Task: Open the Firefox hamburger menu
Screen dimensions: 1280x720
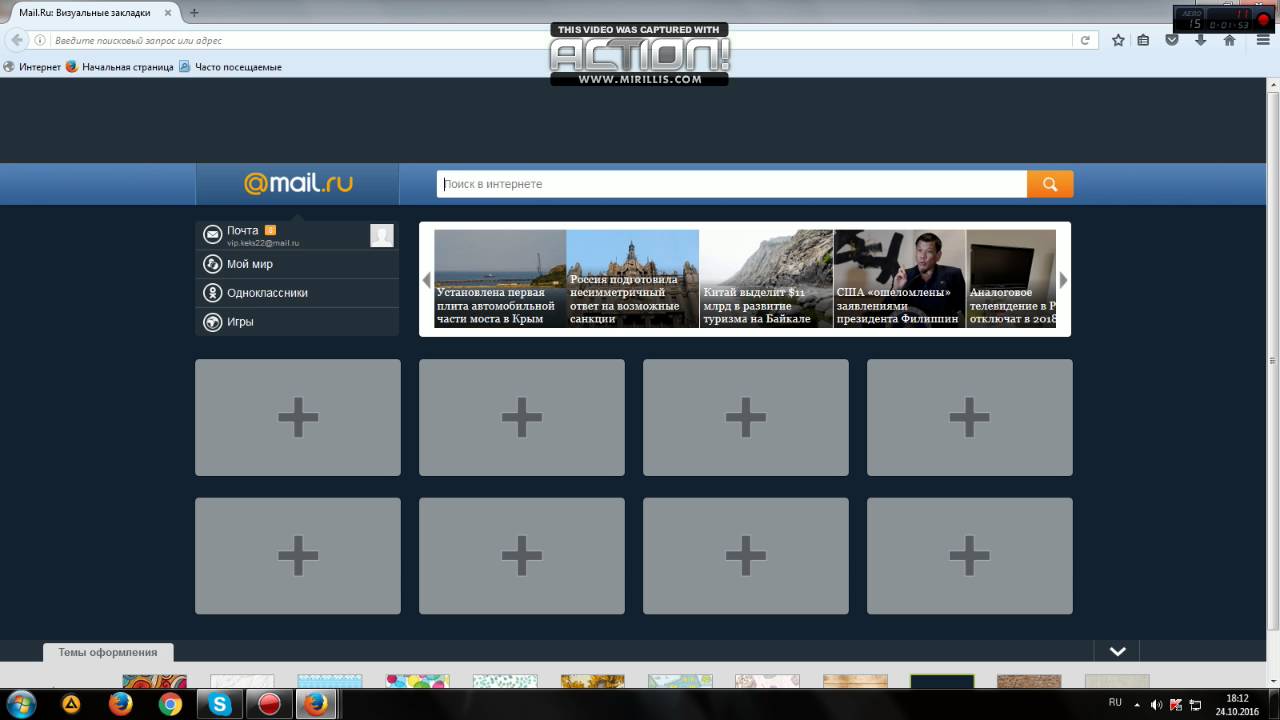Action: pyautogui.click(x=1263, y=40)
